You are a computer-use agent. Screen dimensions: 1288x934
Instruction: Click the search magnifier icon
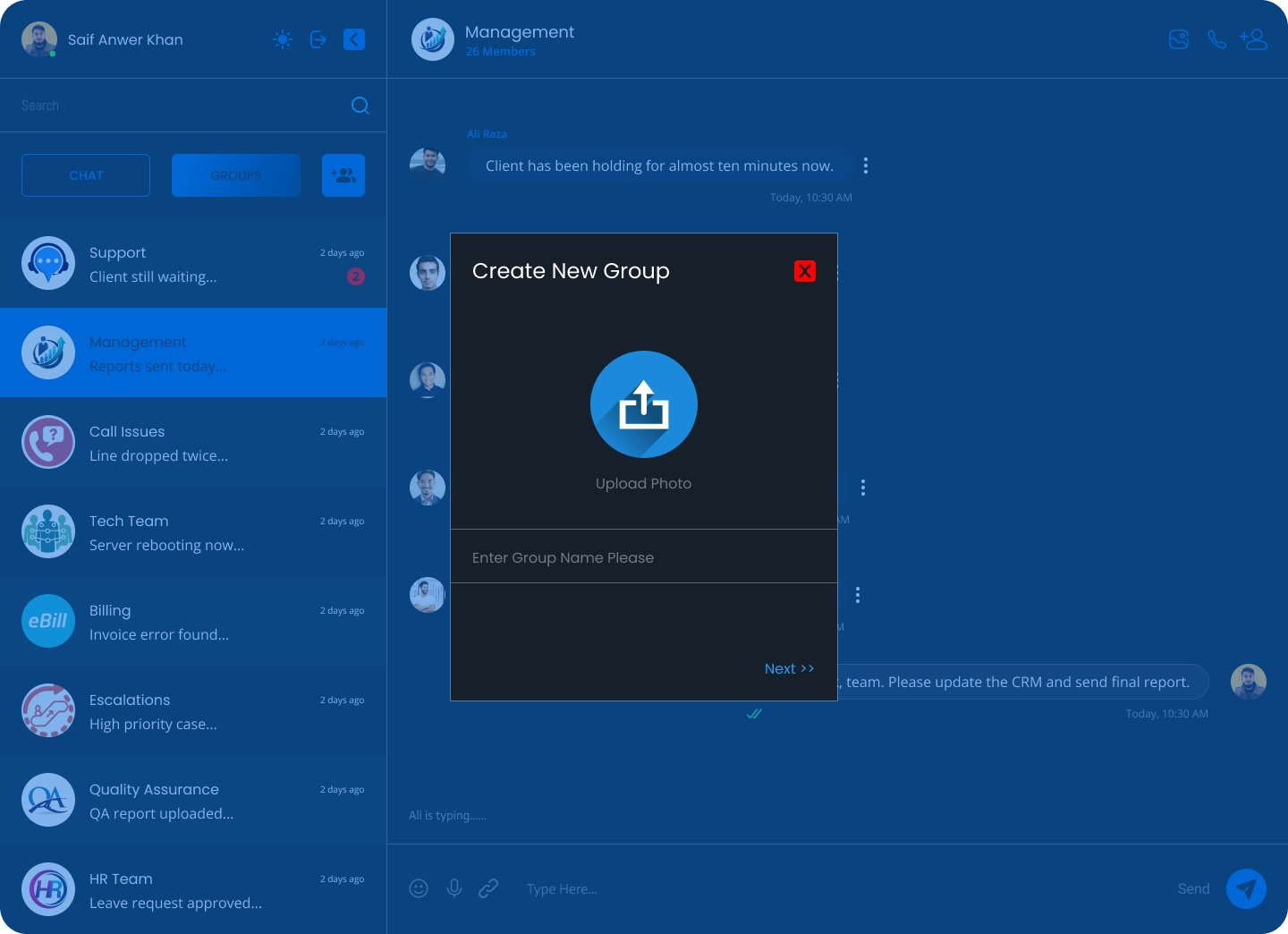[x=360, y=106]
